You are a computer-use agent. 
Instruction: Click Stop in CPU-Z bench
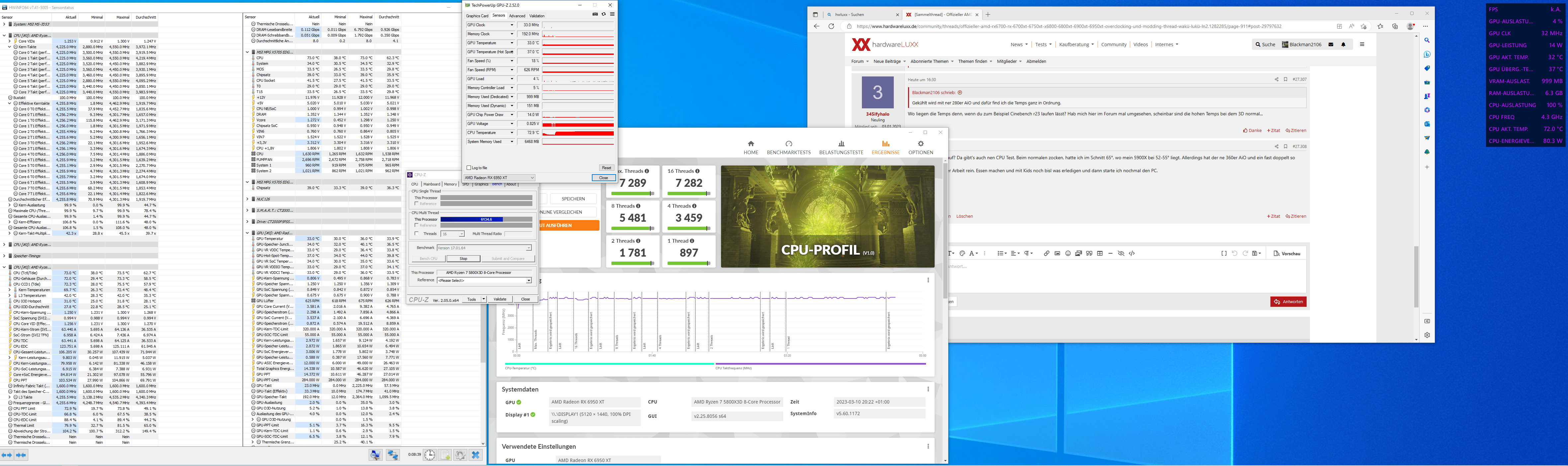pos(463,258)
